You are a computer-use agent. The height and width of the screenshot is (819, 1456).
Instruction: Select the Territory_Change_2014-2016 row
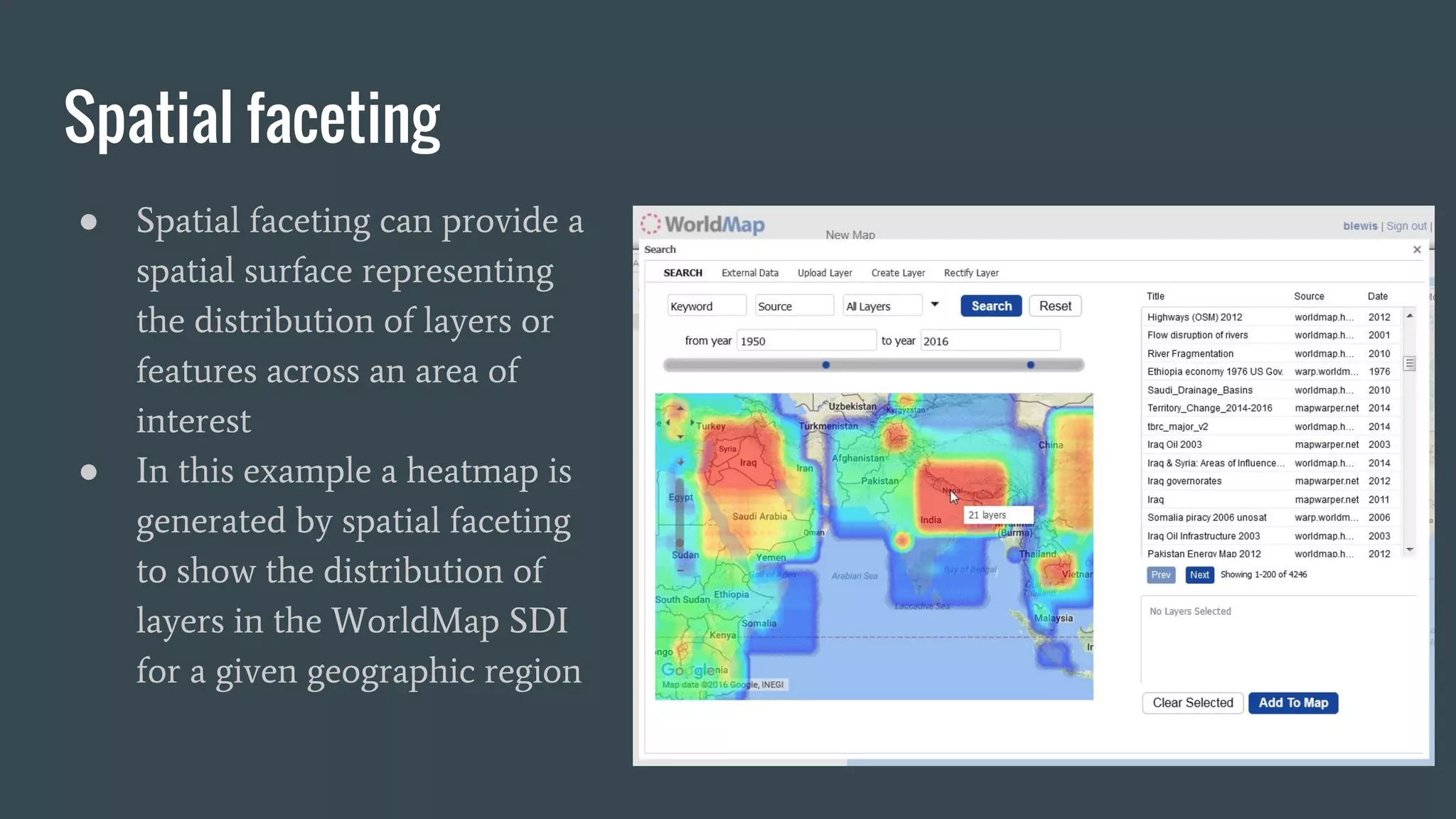(x=1271, y=408)
